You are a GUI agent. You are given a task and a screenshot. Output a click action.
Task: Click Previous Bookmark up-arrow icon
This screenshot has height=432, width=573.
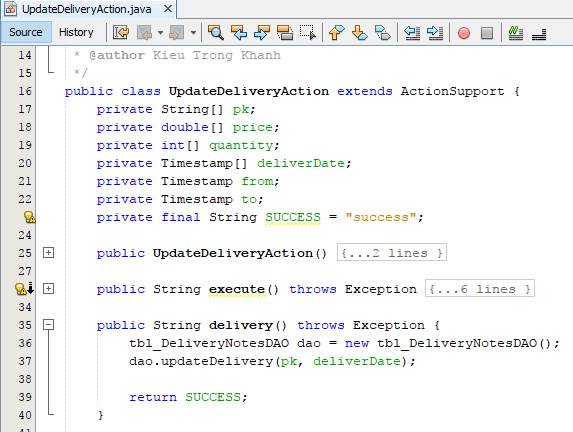(336, 33)
